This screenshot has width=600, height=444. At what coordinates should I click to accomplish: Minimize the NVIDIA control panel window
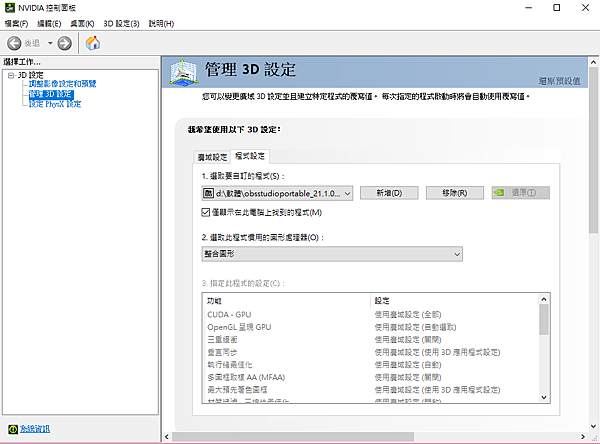[529, 8]
